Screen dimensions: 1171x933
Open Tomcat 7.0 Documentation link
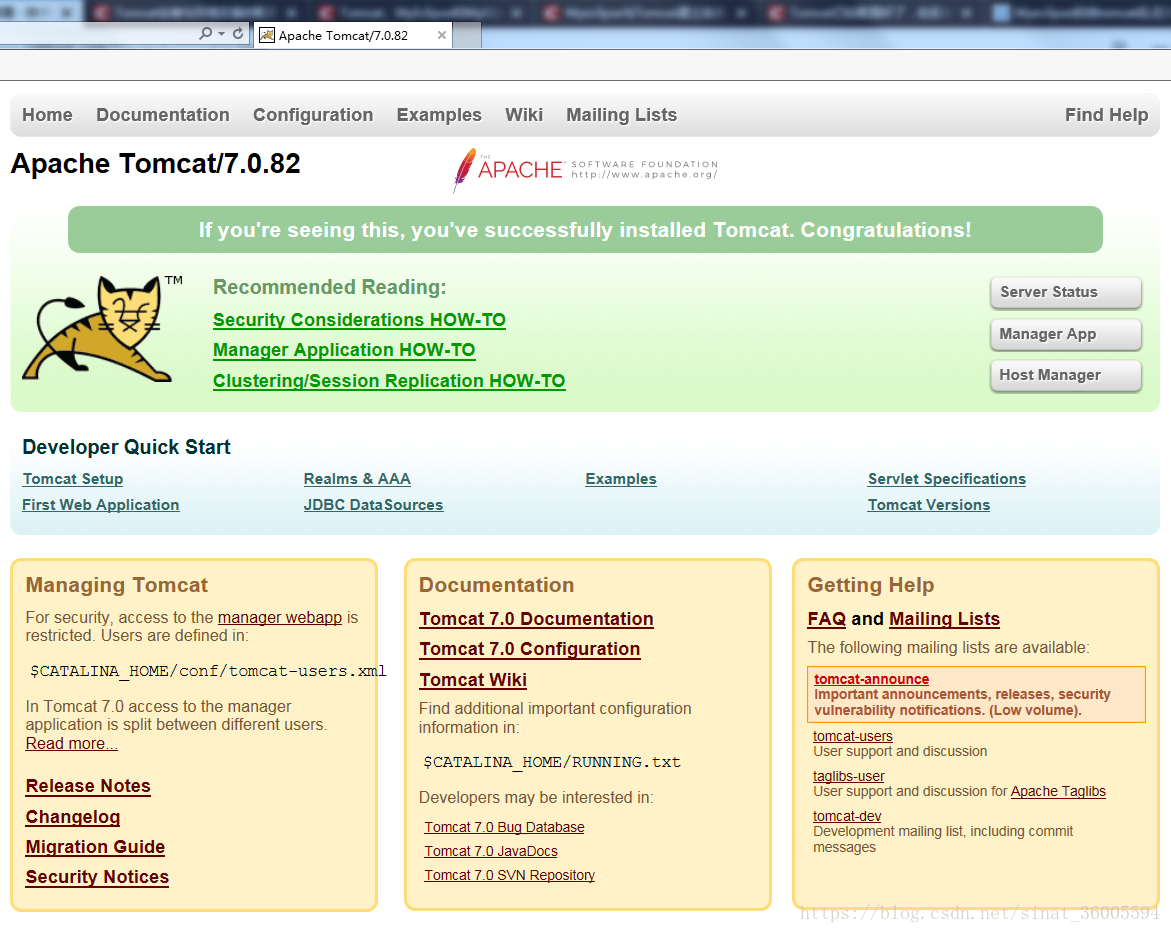[x=536, y=619]
